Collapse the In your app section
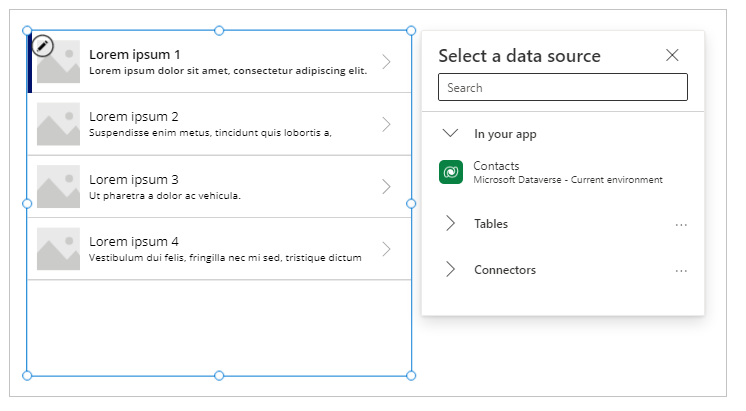Screen dimensions: 746x411 (450, 133)
